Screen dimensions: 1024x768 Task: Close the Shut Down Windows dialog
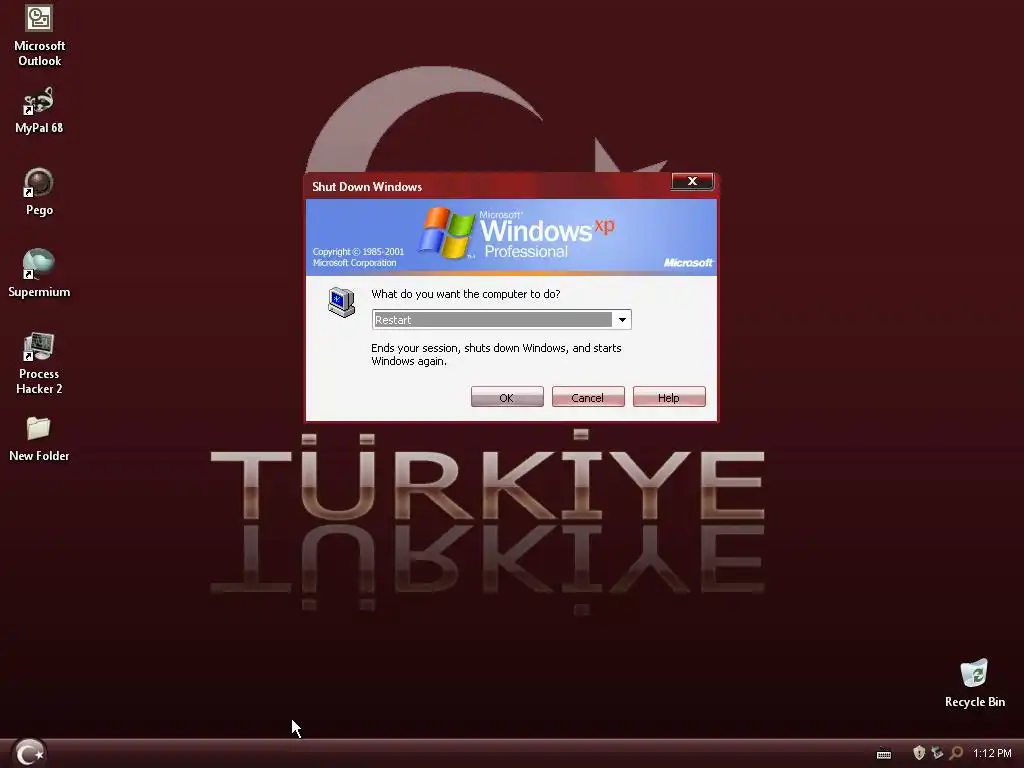pos(692,182)
